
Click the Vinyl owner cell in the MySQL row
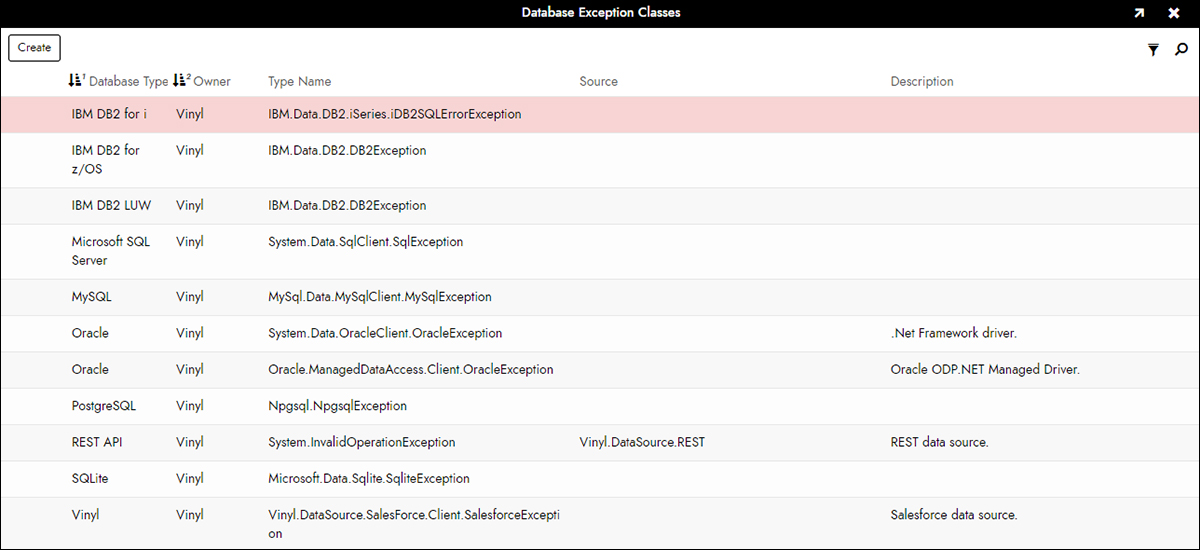click(x=190, y=296)
